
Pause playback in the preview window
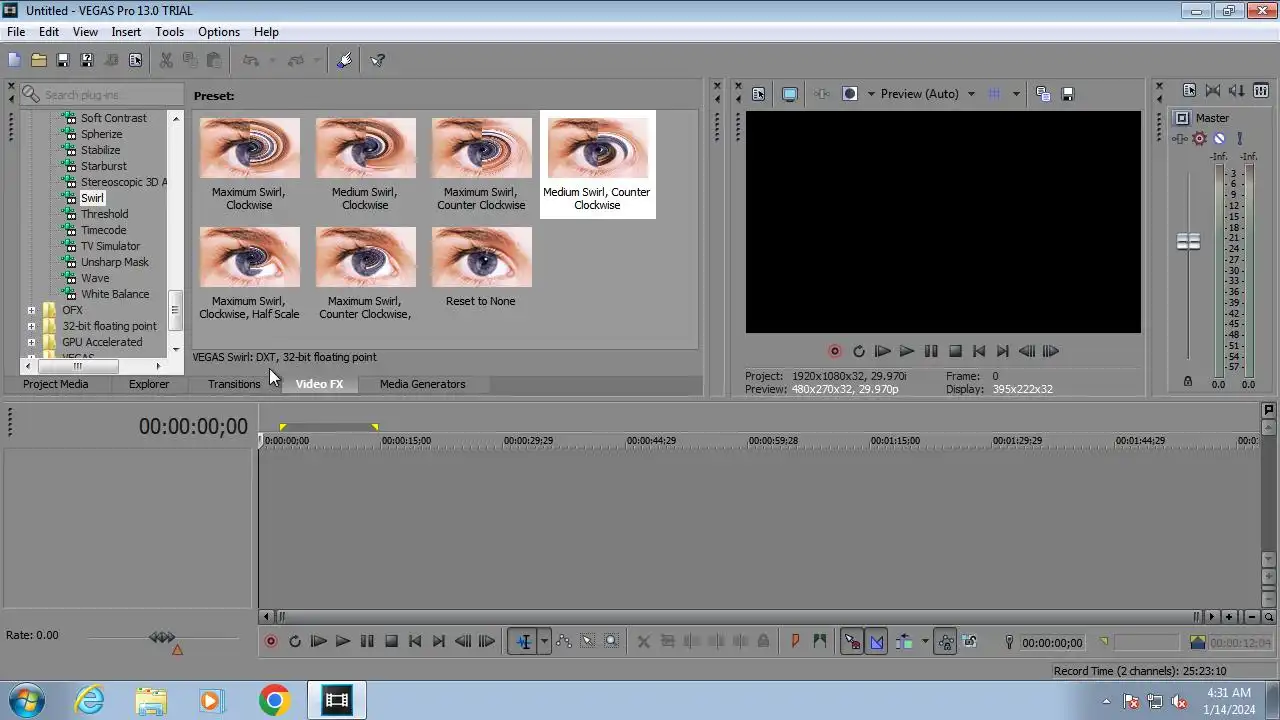(x=931, y=351)
